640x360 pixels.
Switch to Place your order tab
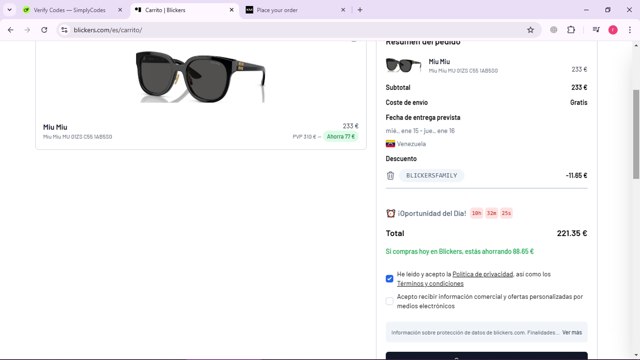[x=277, y=10]
